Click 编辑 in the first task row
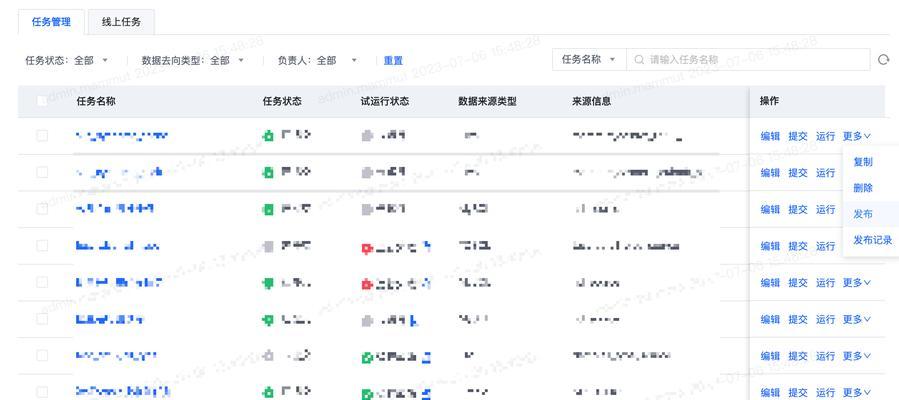The width and height of the screenshot is (899, 400). [770, 136]
